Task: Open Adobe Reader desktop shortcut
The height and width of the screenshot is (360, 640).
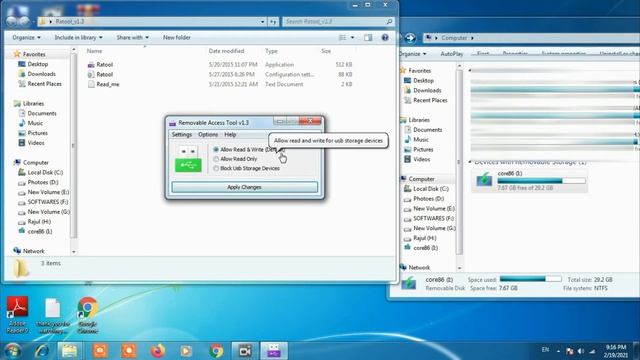Action: pos(18,315)
